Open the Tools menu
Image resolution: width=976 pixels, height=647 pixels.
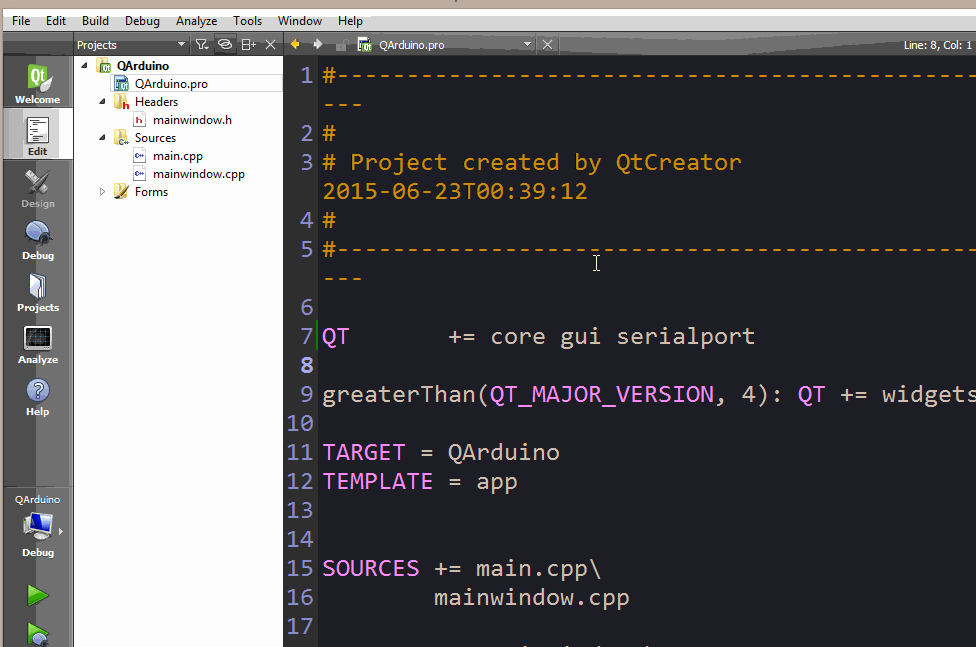click(247, 21)
